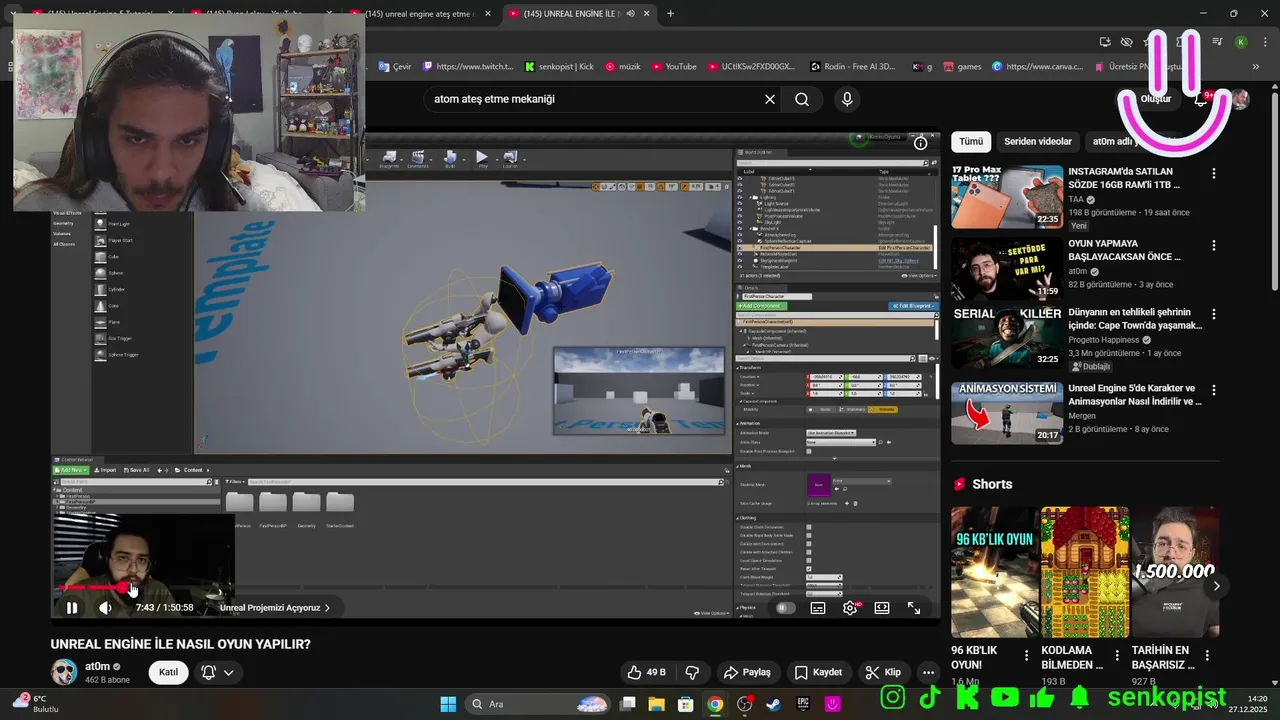Dislike the video
Viewport: 1280px width, 720px height.
pyautogui.click(x=692, y=672)
